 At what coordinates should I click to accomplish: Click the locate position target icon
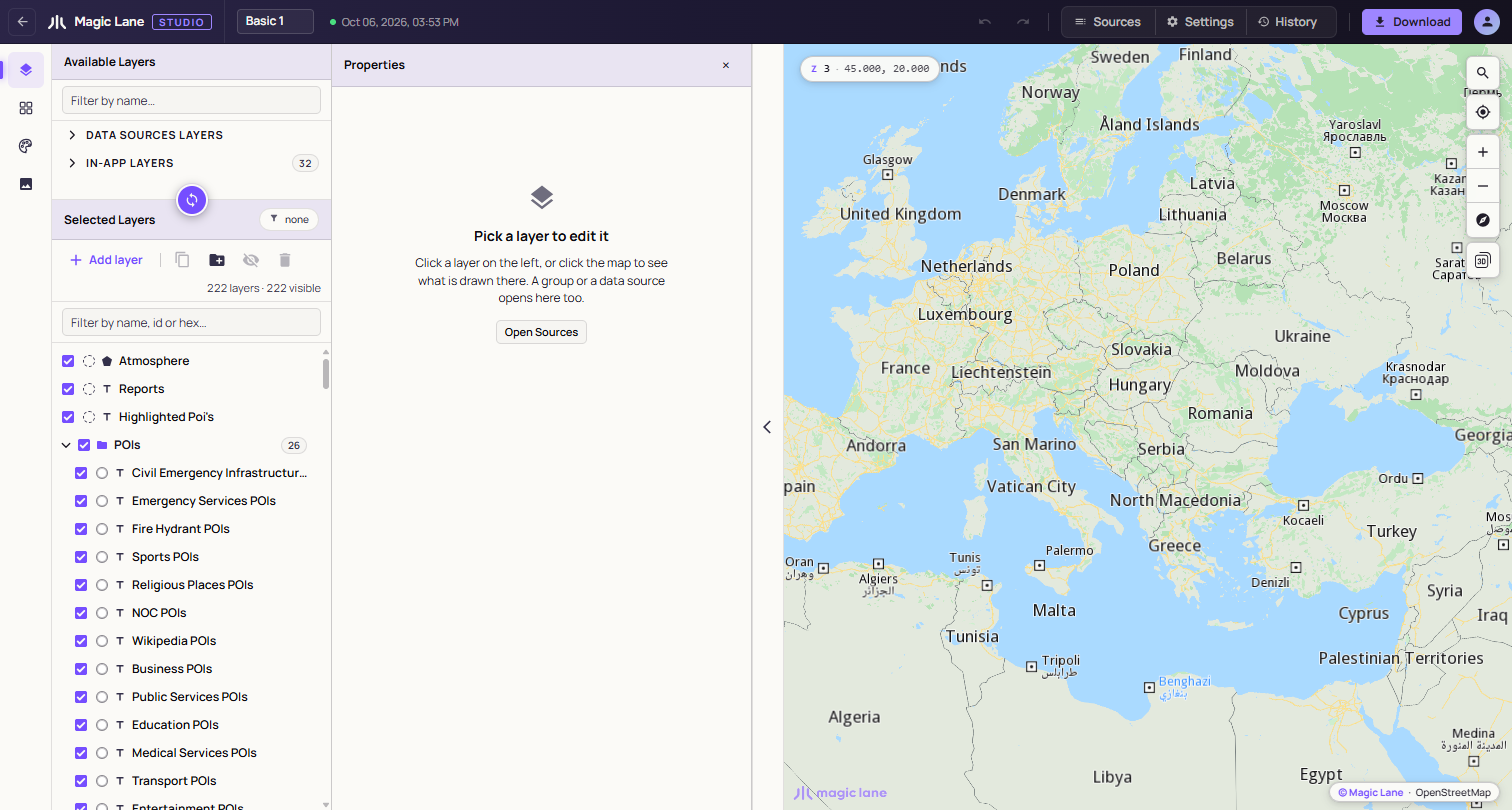[x=1483, y=113]
